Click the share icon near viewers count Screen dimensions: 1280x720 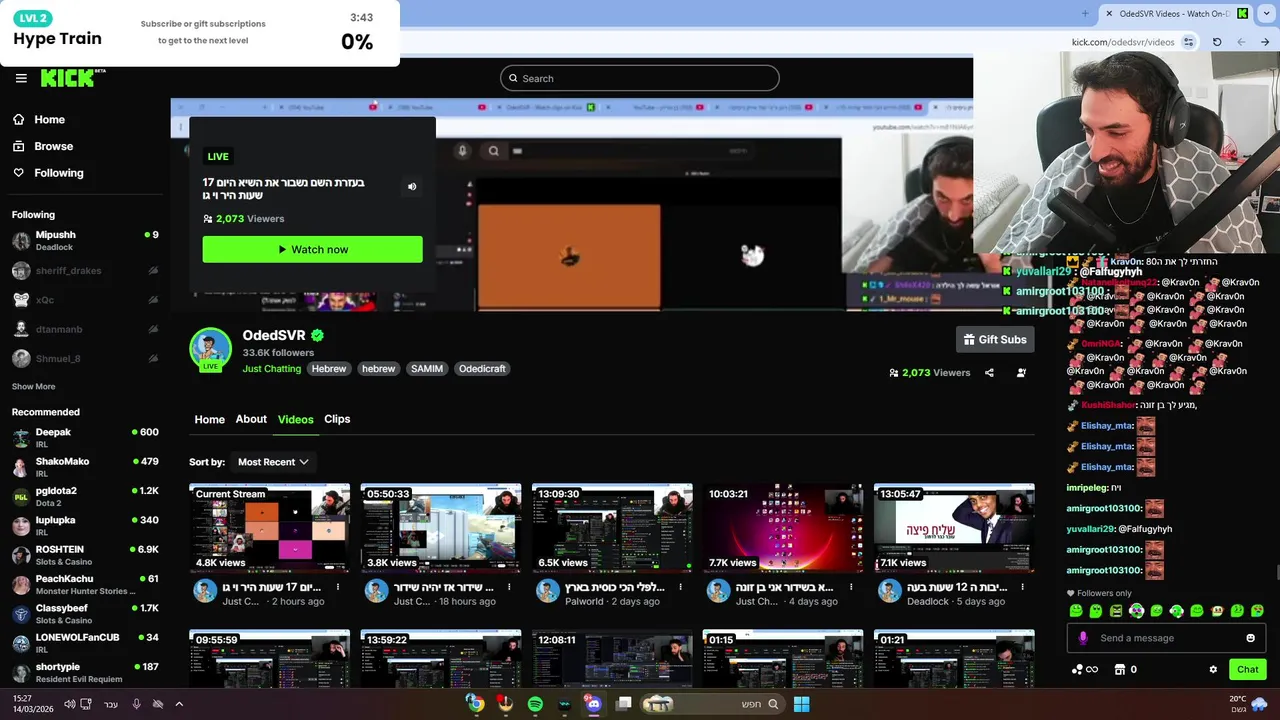(989, 373)
